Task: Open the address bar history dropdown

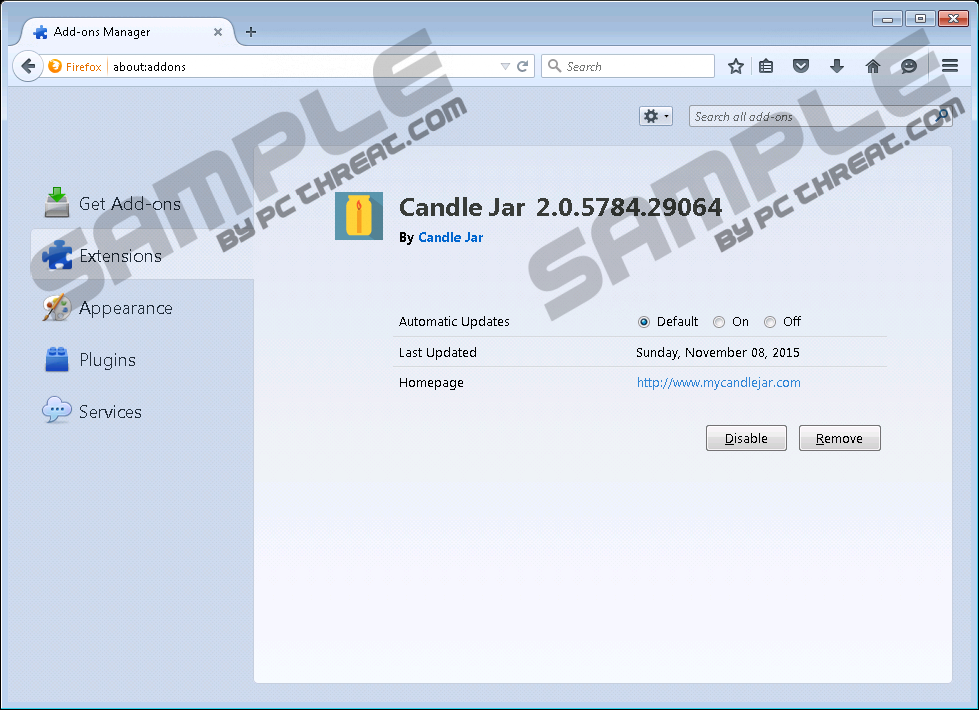Action: [x=505, y=66]
